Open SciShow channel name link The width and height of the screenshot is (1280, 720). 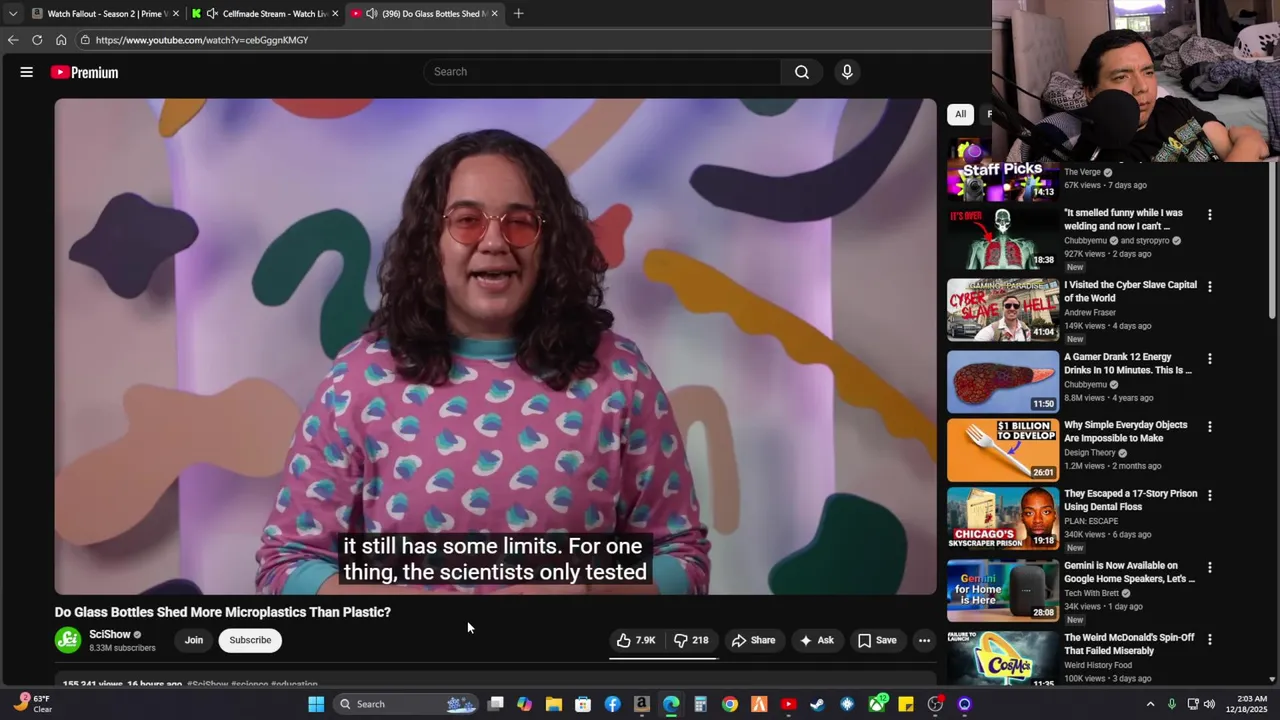pyautogui.click(x=110, y=634)
